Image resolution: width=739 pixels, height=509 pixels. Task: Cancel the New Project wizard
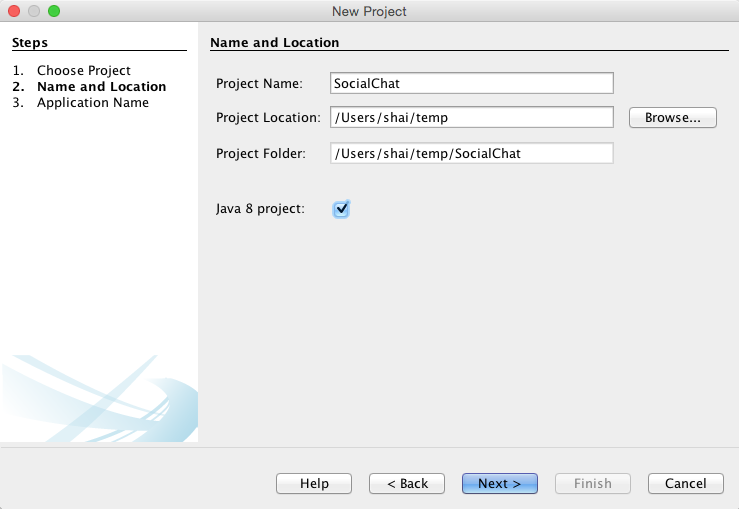click(x=685, y=483)
